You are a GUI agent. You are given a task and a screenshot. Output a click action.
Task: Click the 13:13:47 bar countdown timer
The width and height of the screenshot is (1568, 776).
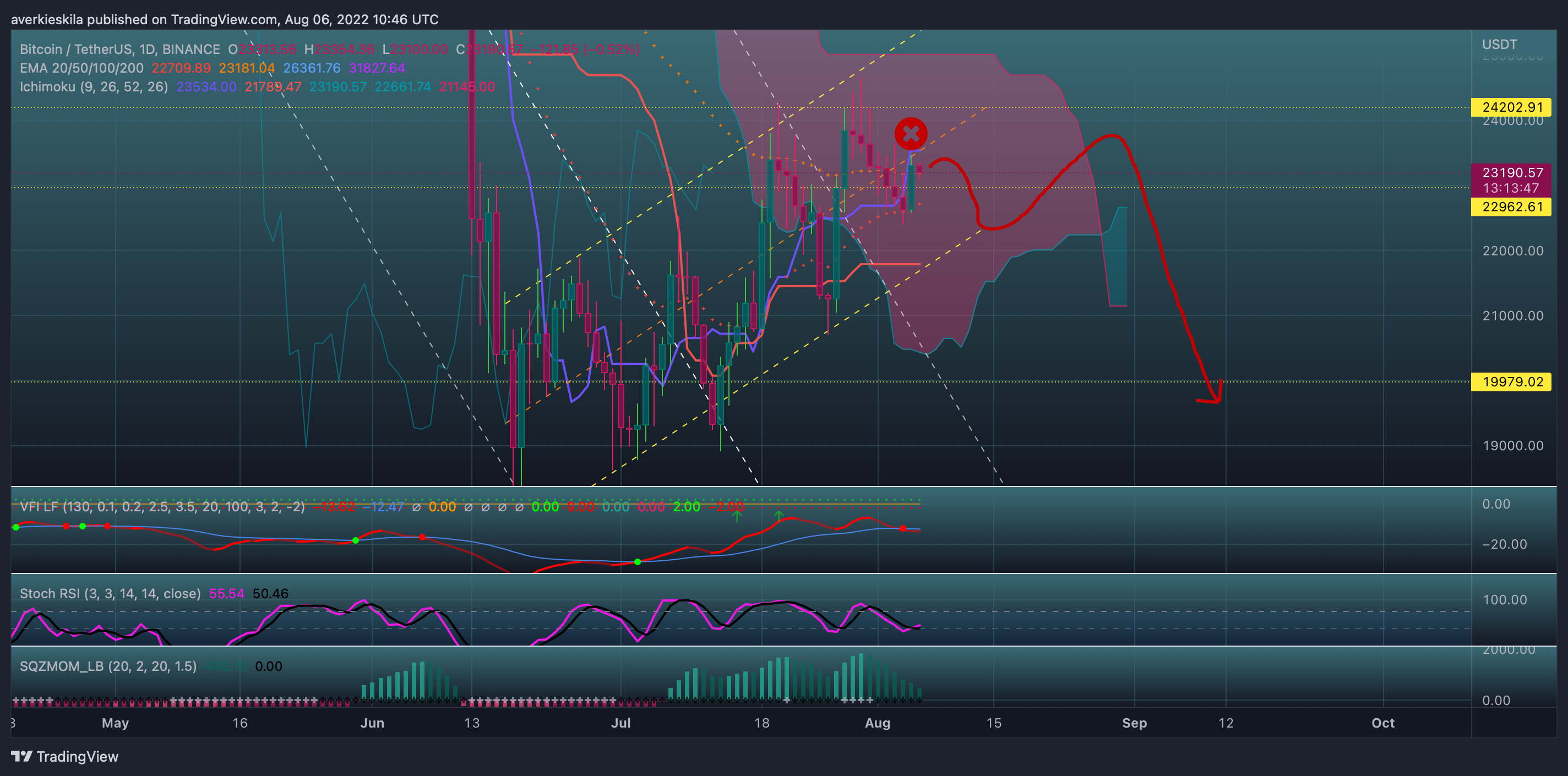pyautogui.click(x=1511, y=188)
